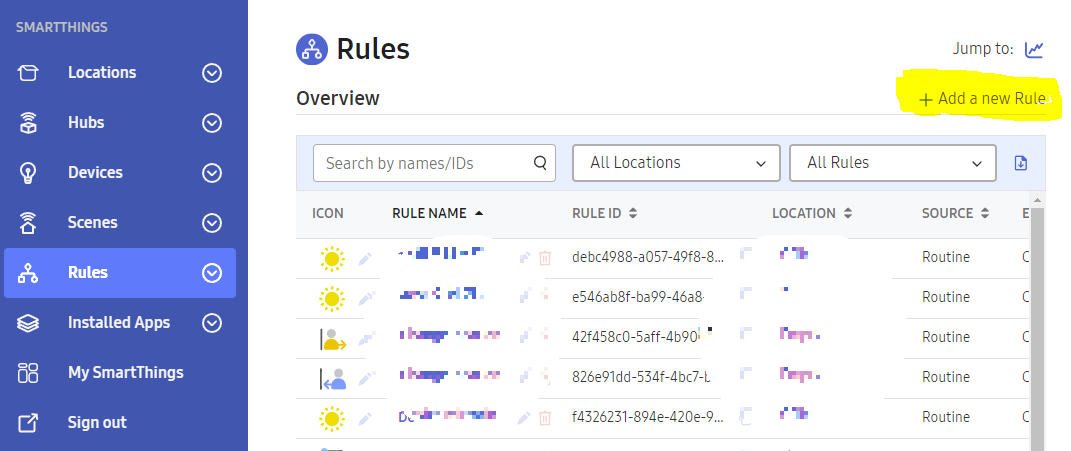Click the Rules tree icon in sidebar
Image resolution: width=1071 pixels, height=451 pixels.
[27, 273]
